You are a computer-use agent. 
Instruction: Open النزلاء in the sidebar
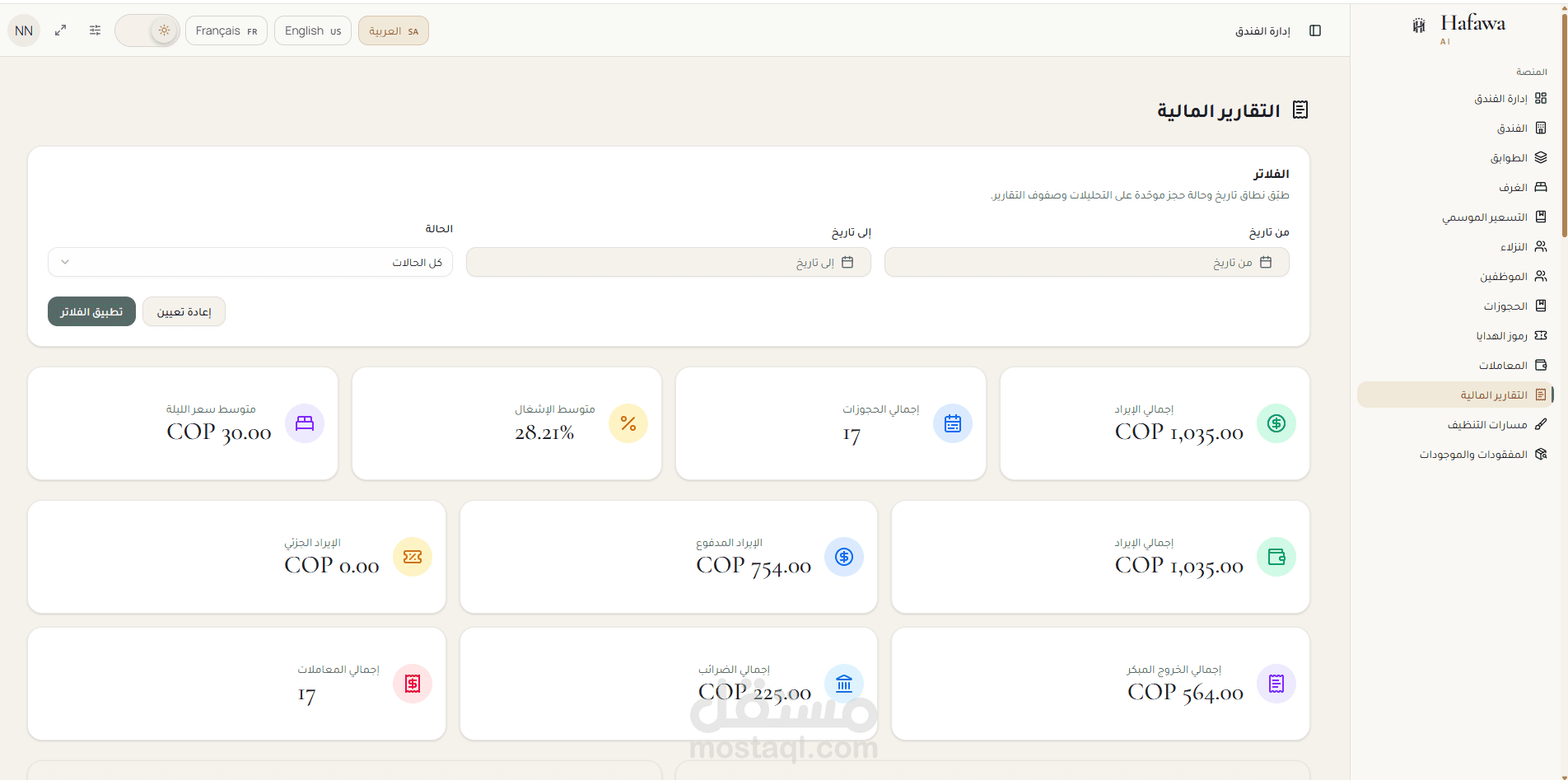point(1454,246)
